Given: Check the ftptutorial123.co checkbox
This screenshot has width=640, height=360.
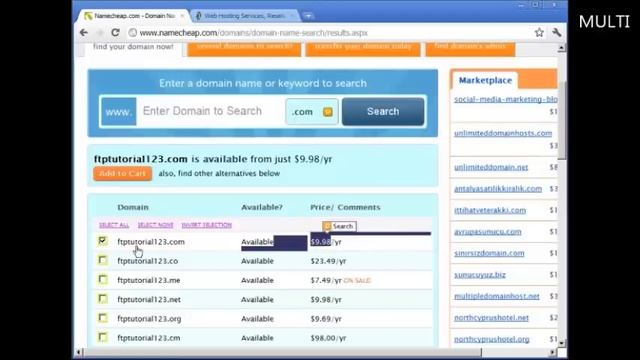Looking at the screenshot, I should (102, 260).
